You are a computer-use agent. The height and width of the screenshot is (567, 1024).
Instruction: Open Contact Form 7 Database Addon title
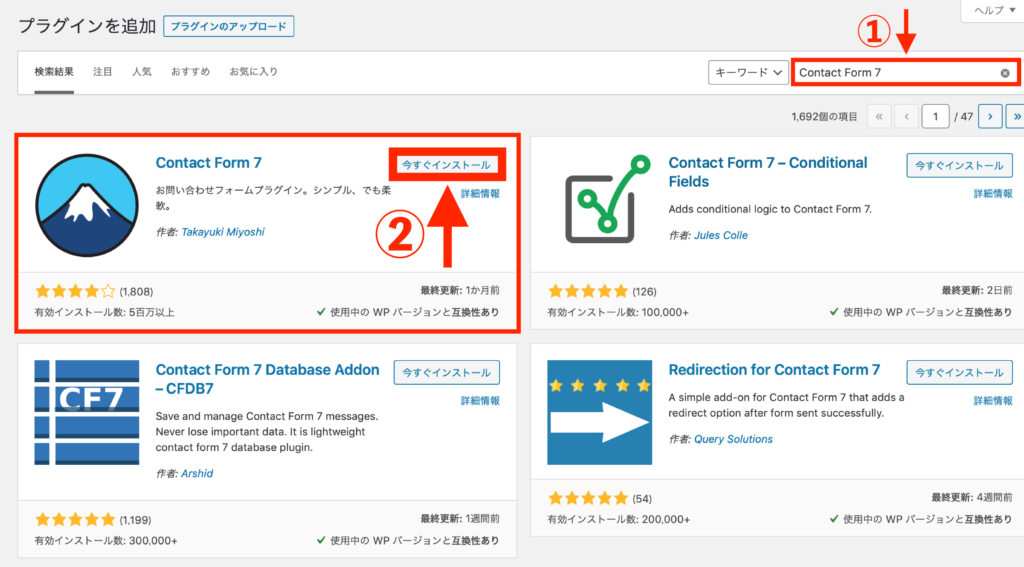(267, 379)
